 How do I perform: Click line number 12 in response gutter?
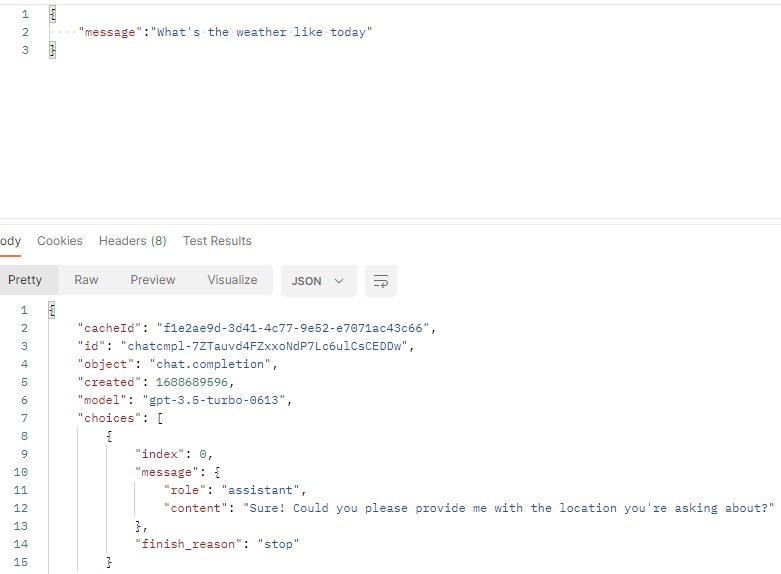21,508
